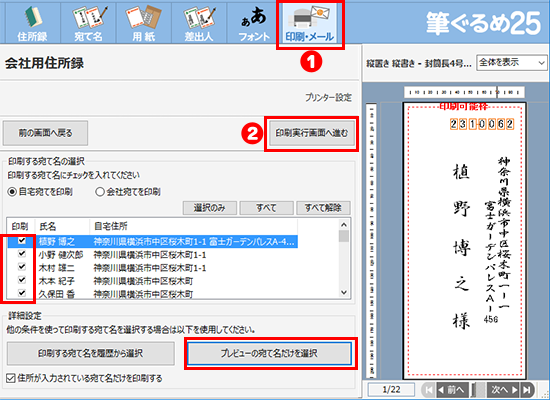Click address list scroll up arrow
The width and height of the screenshot is (550, 400).
click(x=344, y=225)
